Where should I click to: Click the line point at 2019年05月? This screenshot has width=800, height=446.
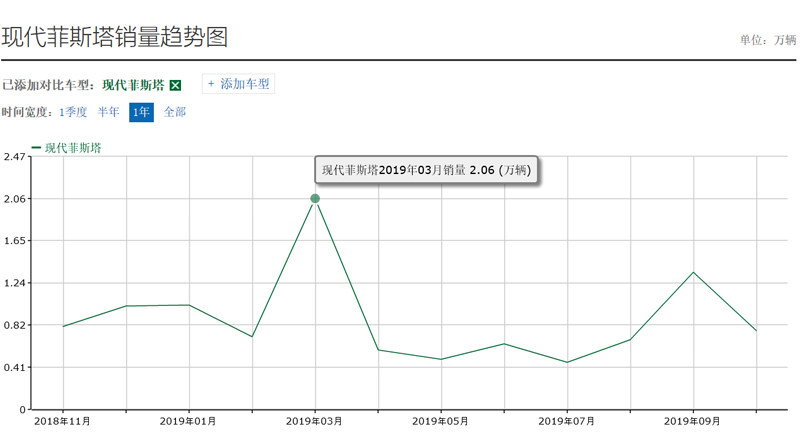click(x=441, y=359)
